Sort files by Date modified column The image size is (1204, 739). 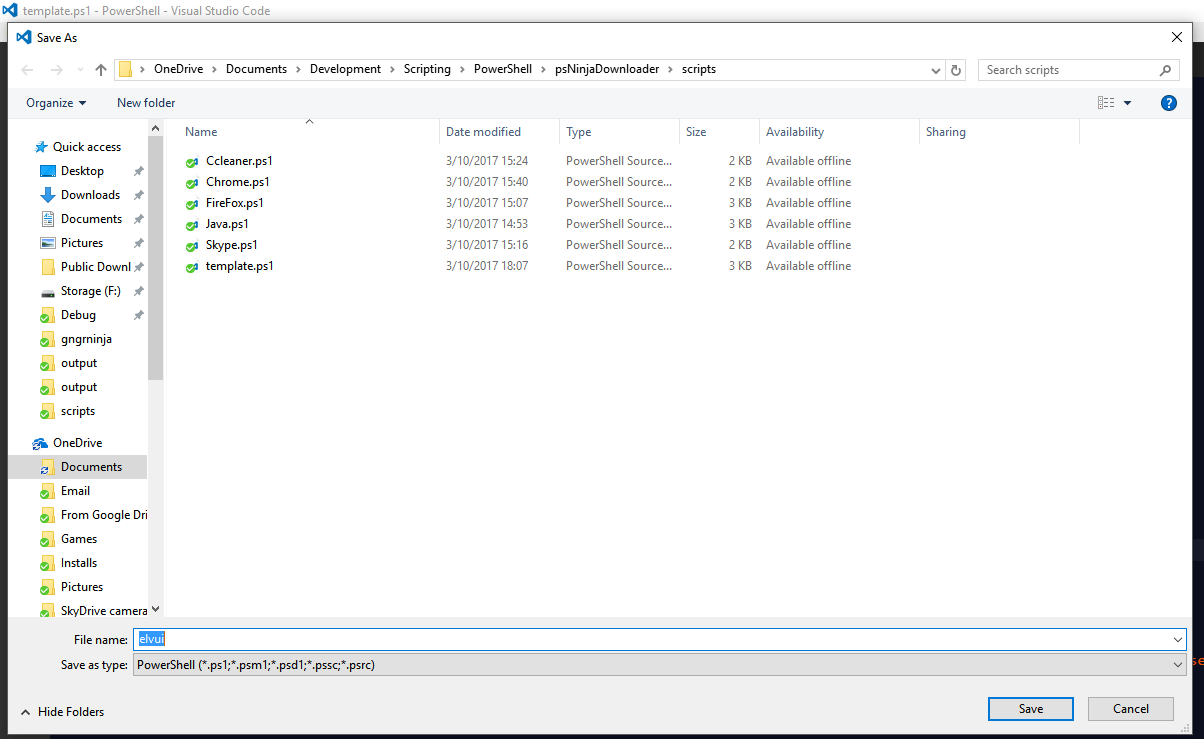pos(483,132)
